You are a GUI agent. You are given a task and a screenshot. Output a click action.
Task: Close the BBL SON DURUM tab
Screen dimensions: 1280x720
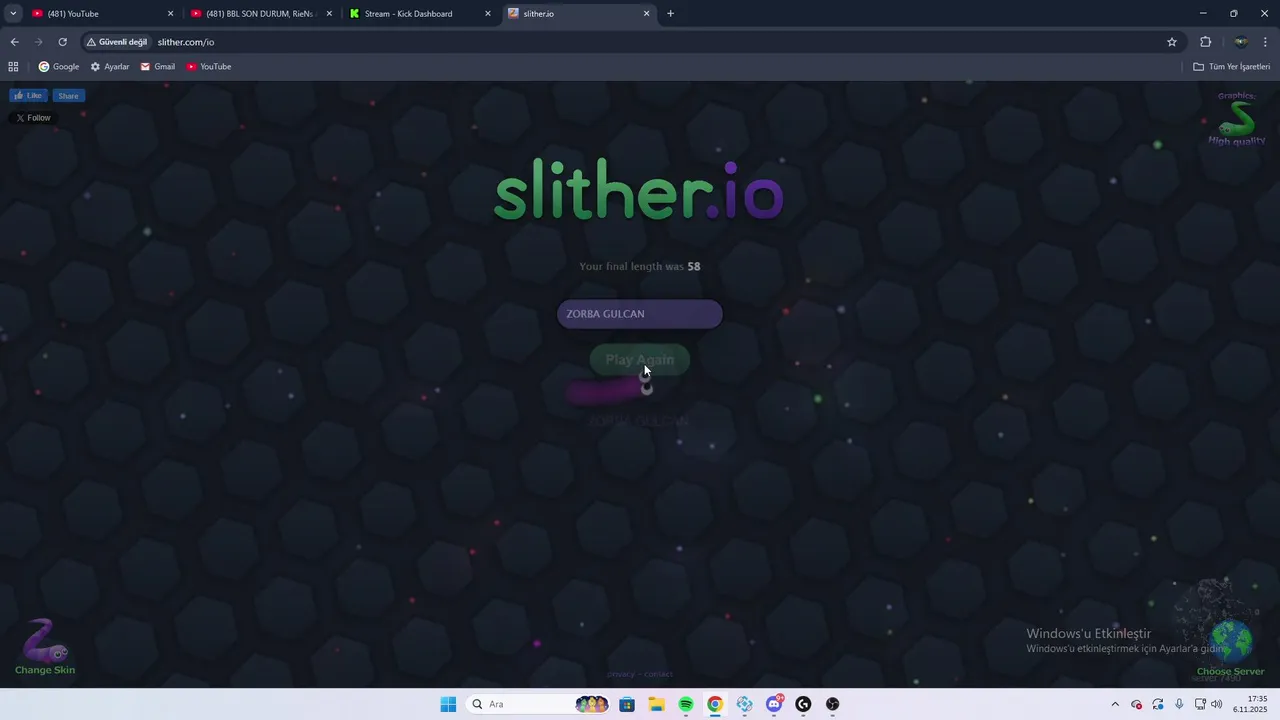click(x=329, y=14)
